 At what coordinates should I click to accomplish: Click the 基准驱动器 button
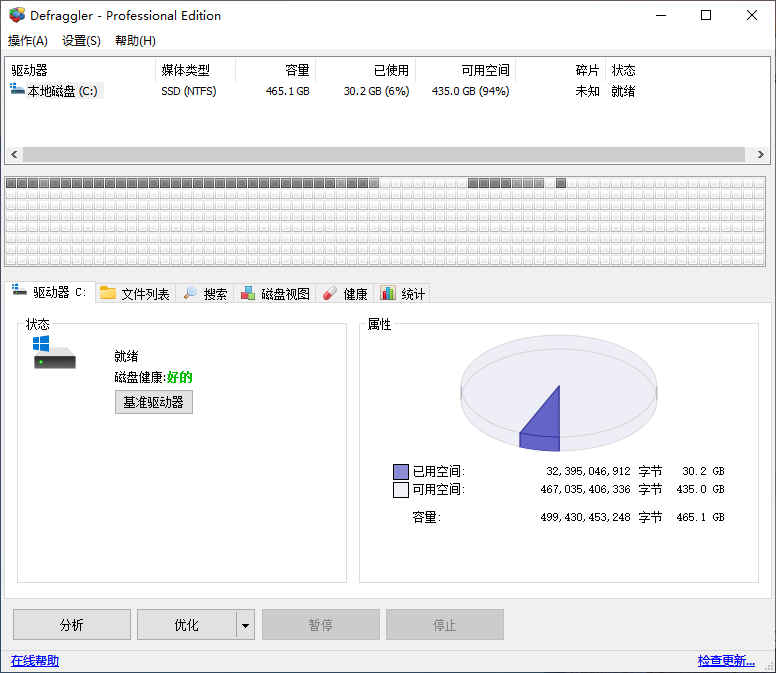tap(154, 402)
